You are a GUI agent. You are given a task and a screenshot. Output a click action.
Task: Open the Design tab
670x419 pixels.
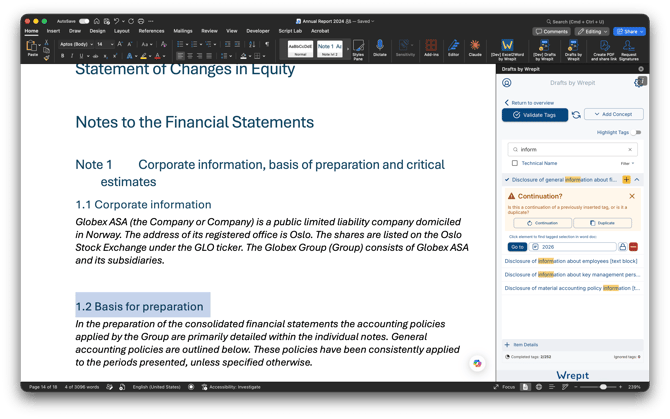coord(97,31)
